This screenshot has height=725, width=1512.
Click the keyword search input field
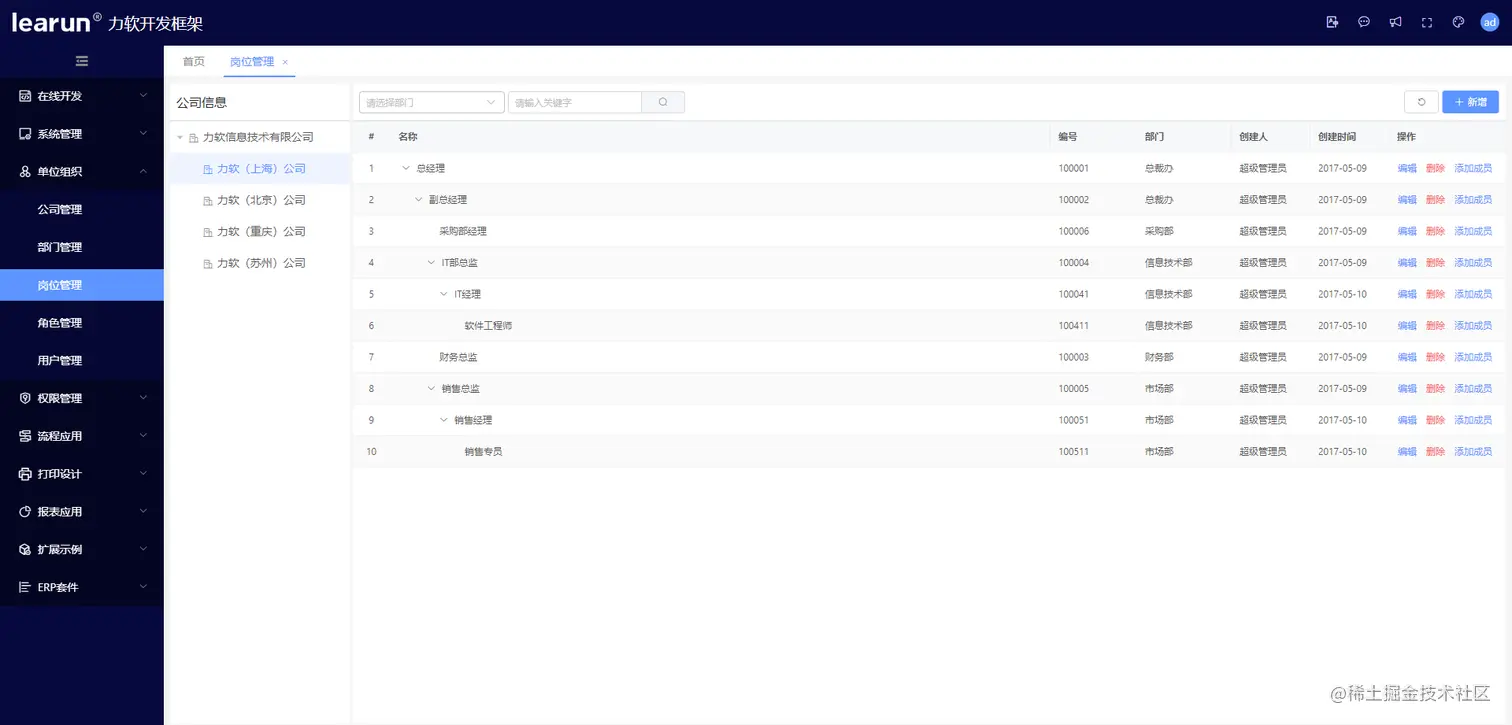click(574, 102)
